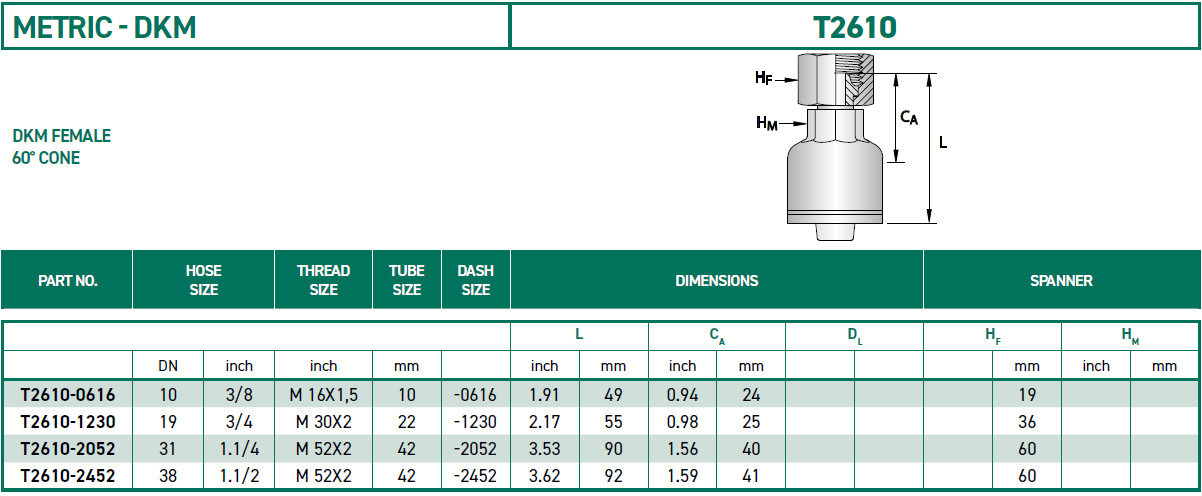Image resolution: width=1202 pixels, height=496 pixels.
Task: Click the DL column sub-header
Action: pyautogui.click(x=854, y=338)
